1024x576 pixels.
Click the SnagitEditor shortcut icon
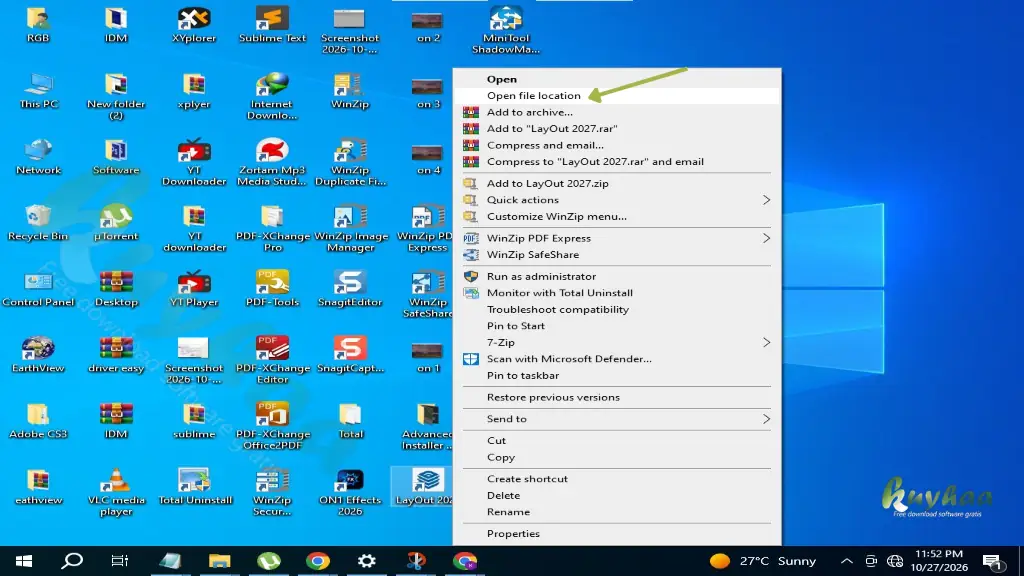[349, 289]
